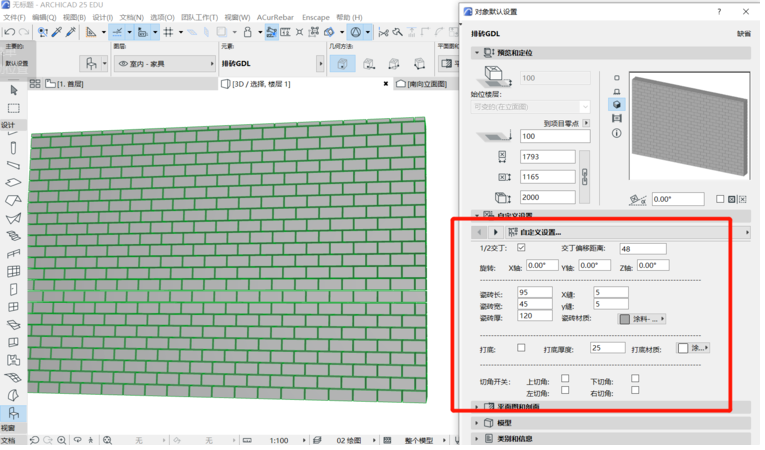Click the 缺省 default button
The width and height of the screenshot is (765, 450).
click(x=744, y=34)
